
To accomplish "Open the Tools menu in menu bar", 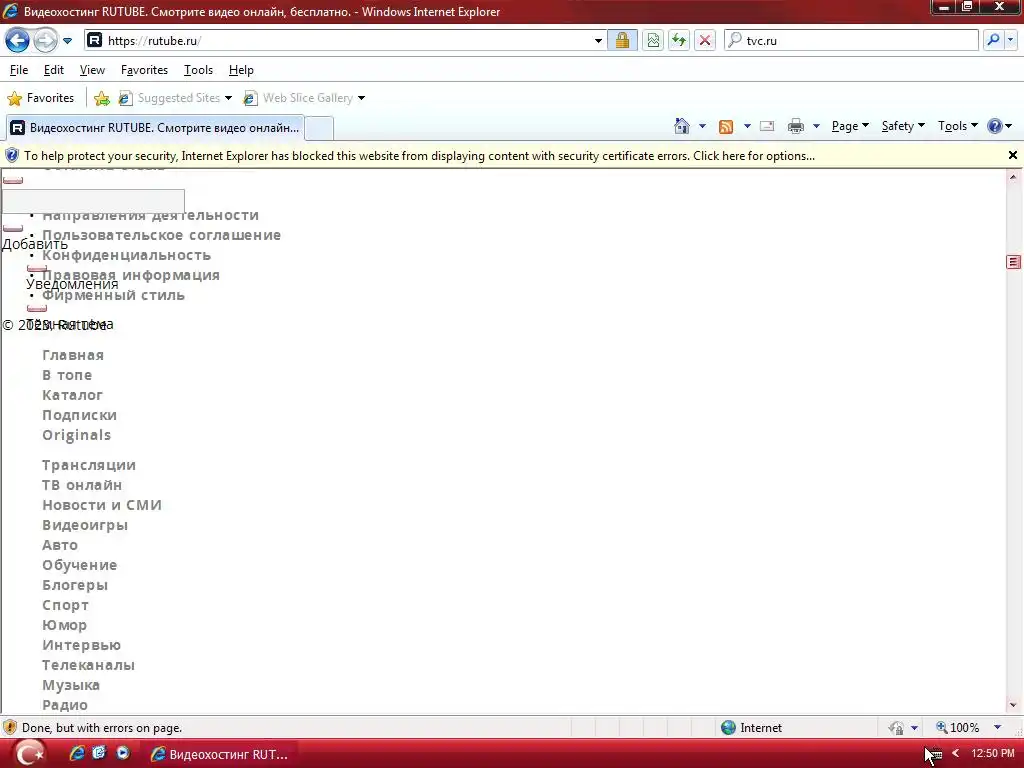I will point(198,70).
